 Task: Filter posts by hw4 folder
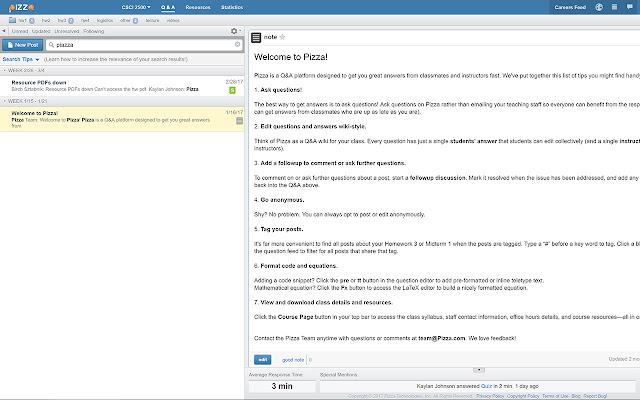85,20
